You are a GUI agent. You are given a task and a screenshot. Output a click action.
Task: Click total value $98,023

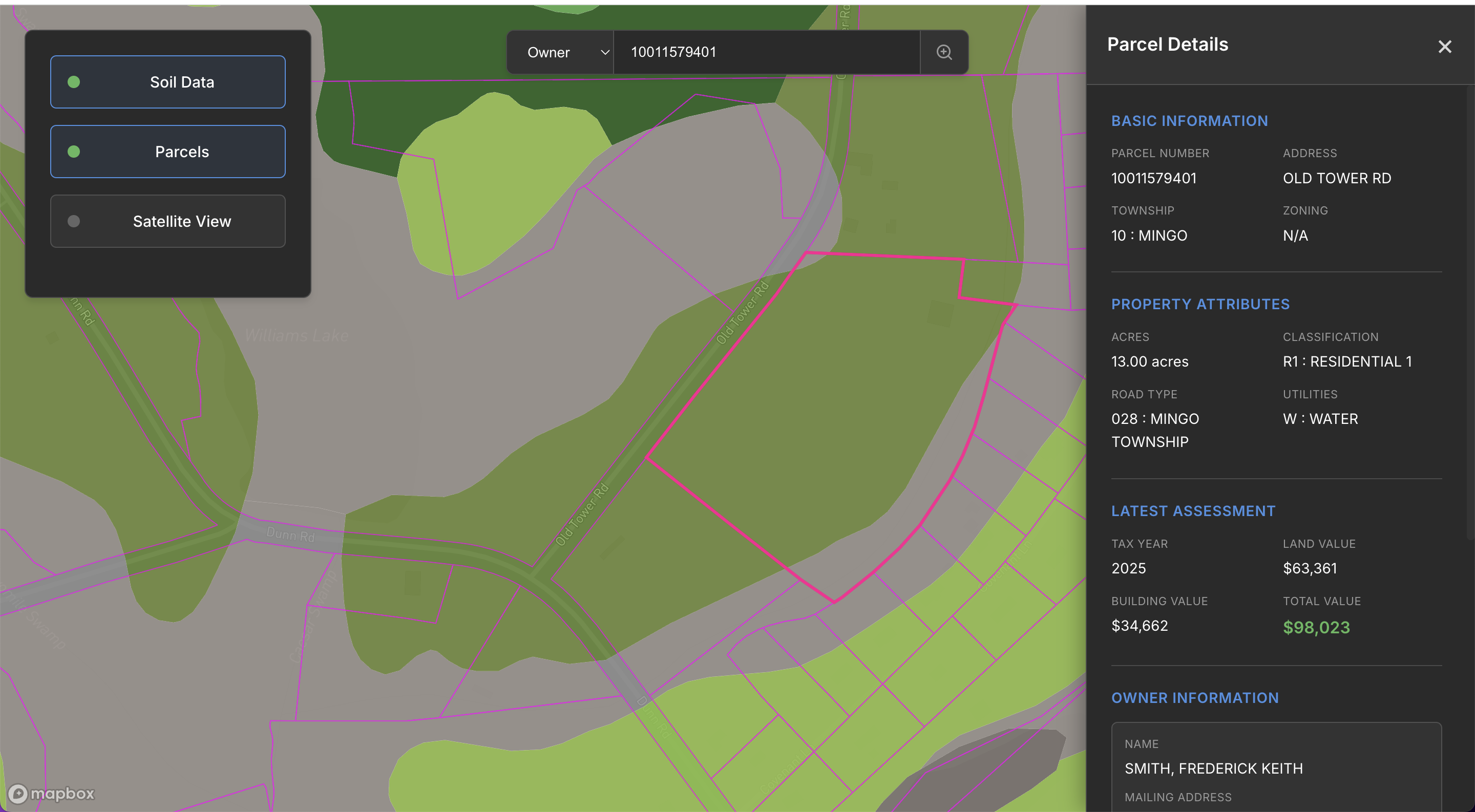[x=1316, y=627]
